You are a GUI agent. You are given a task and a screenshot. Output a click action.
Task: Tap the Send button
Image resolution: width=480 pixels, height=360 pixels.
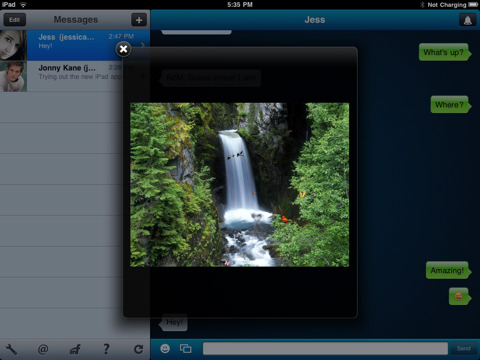point(463,348)
